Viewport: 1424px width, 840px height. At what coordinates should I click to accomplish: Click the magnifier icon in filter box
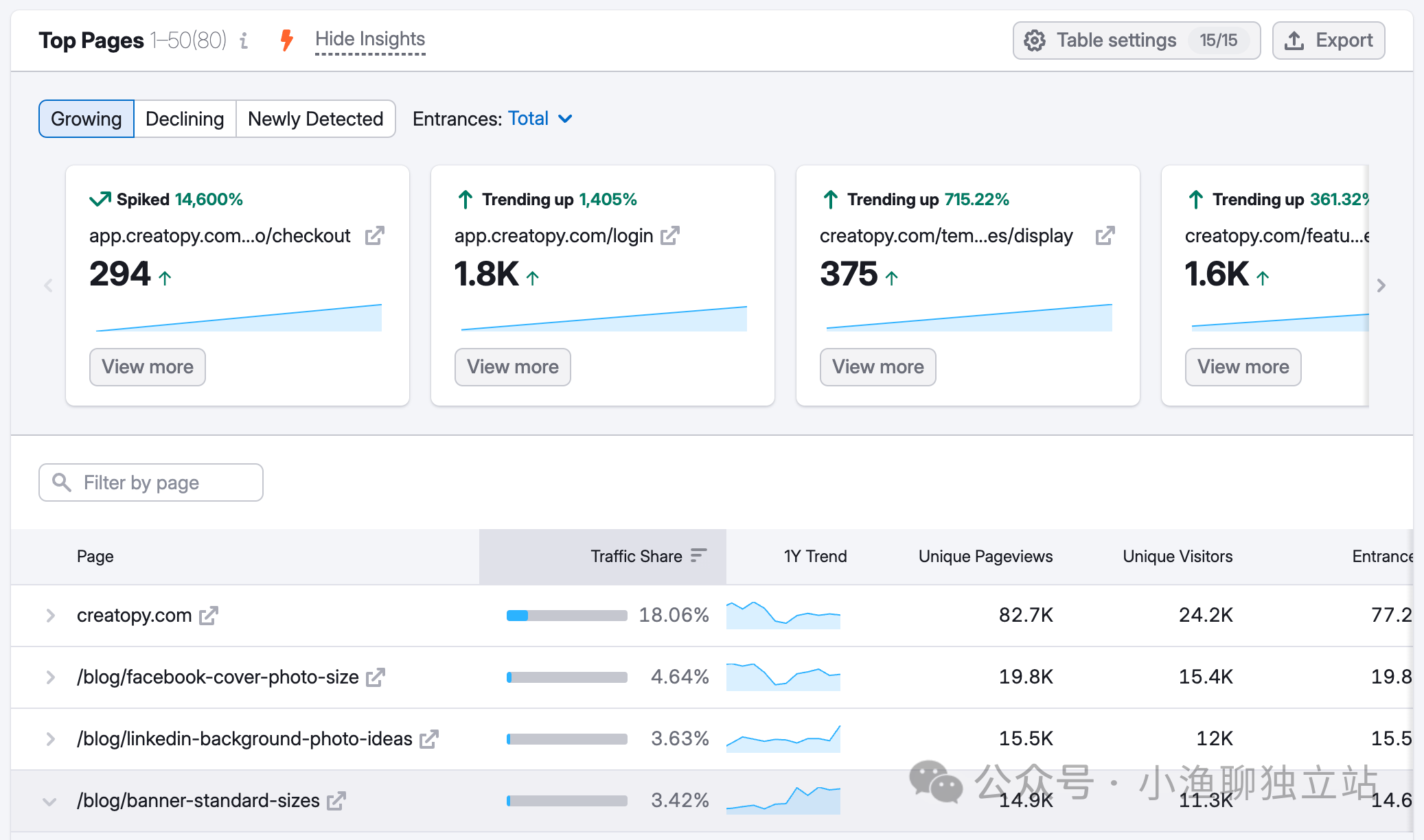click(x=62, y=482)
